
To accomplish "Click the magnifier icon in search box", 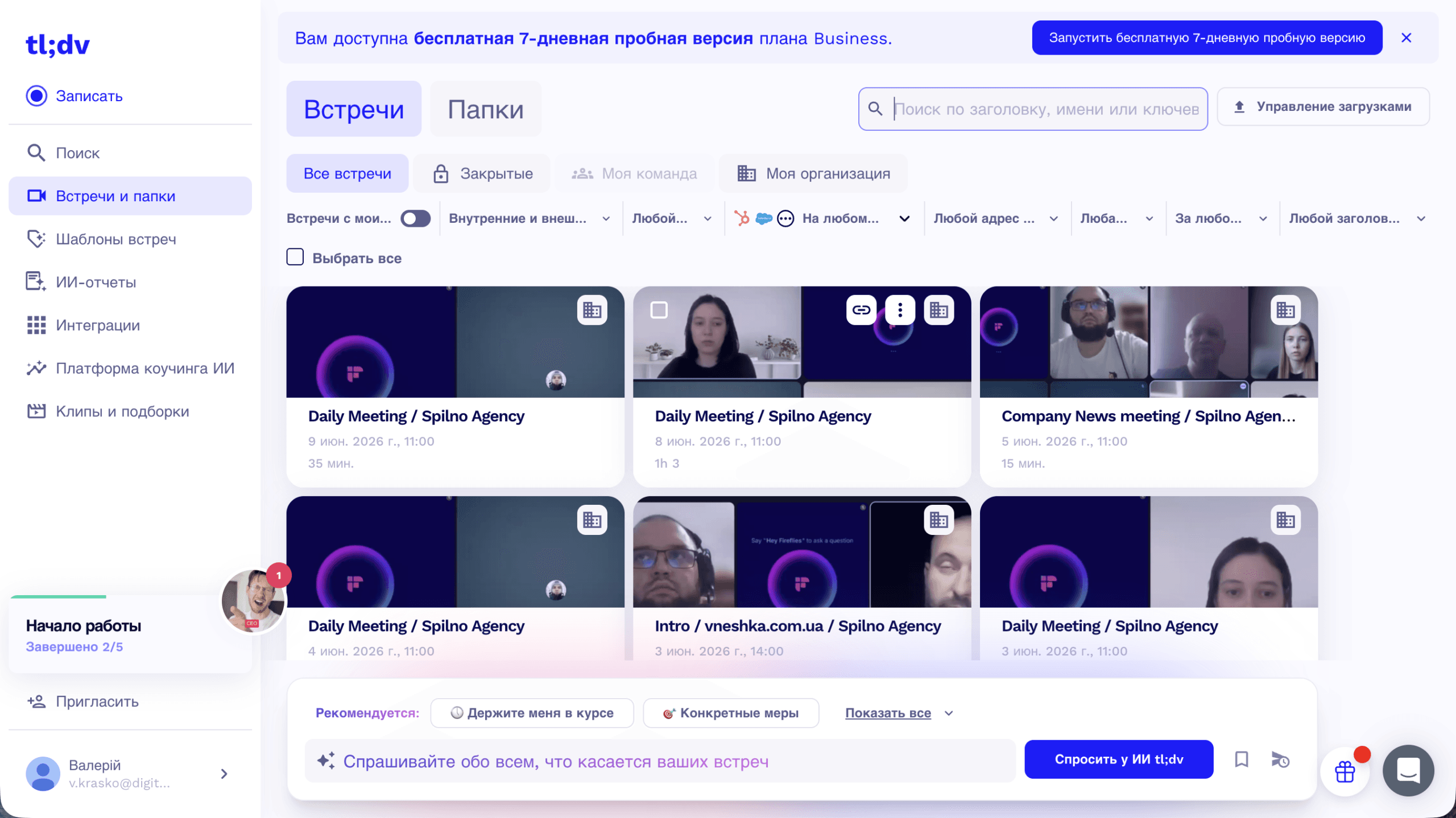I will click(875, 109).
